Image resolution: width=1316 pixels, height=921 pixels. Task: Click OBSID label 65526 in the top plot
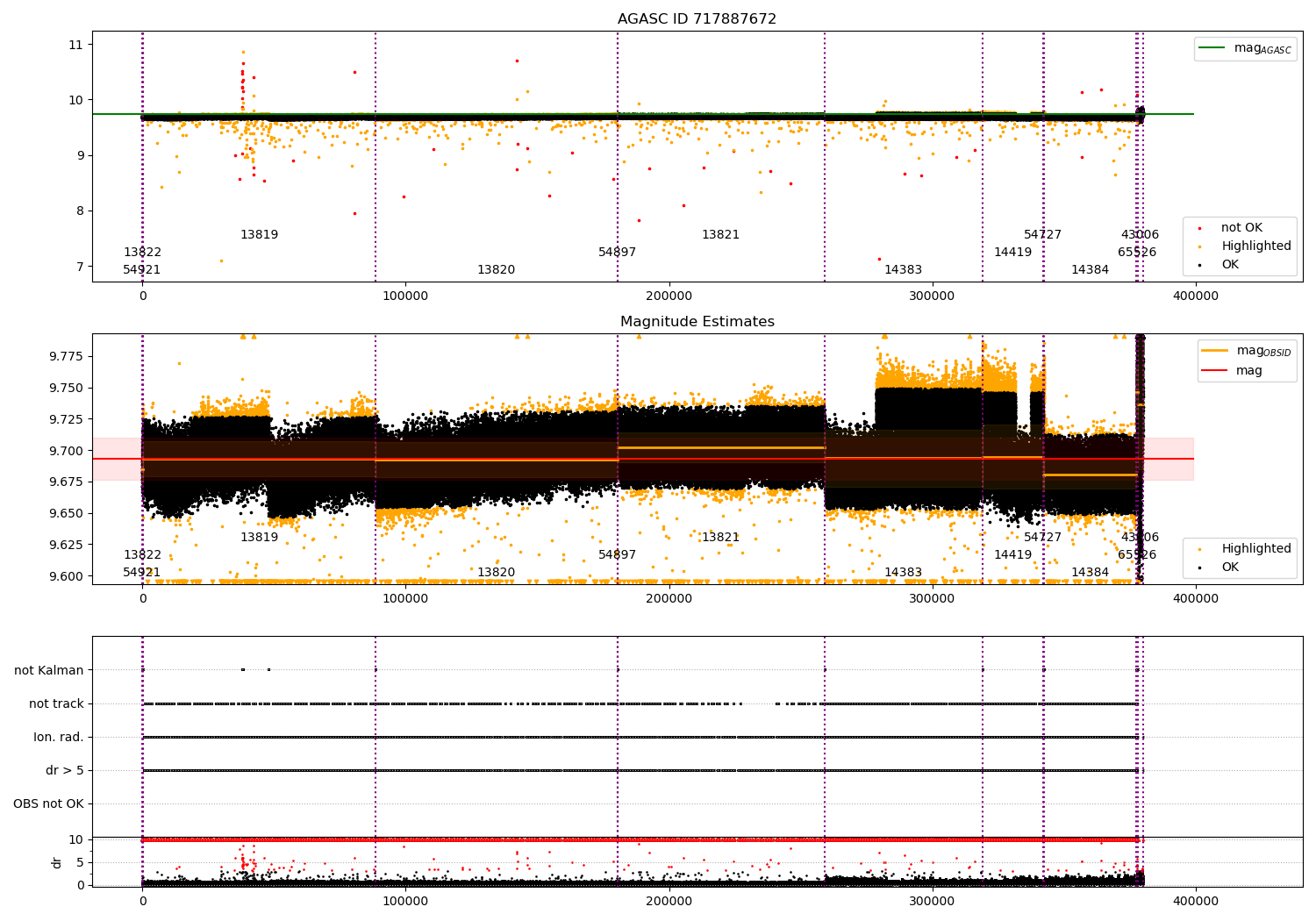1137,253
